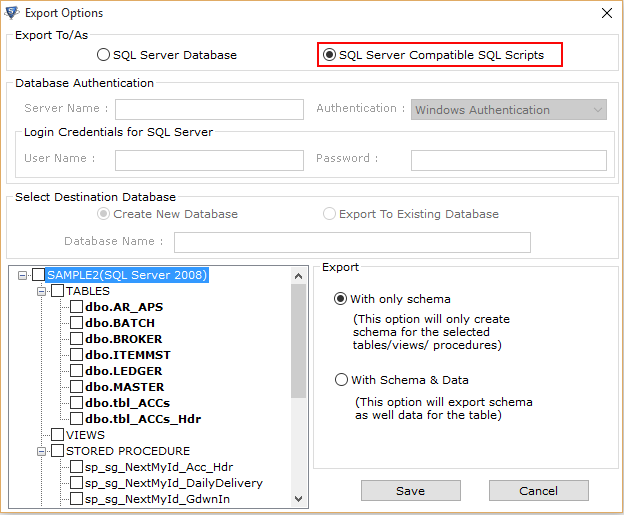The height and width of the screenshot is (515, 624).
Task: Collapse the SAMPLE2 database tree node
Action: pyautogui.click(x=23, y=275)
